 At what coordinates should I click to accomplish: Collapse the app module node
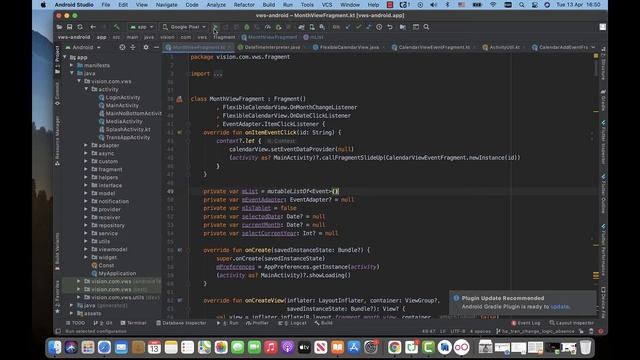[x=65, y=58]
